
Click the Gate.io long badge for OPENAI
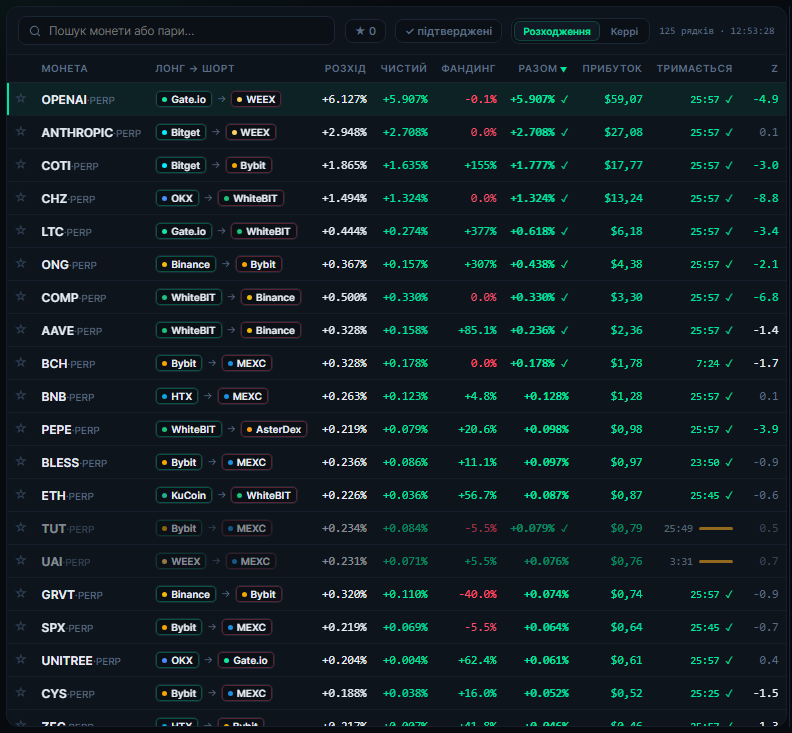184,100
